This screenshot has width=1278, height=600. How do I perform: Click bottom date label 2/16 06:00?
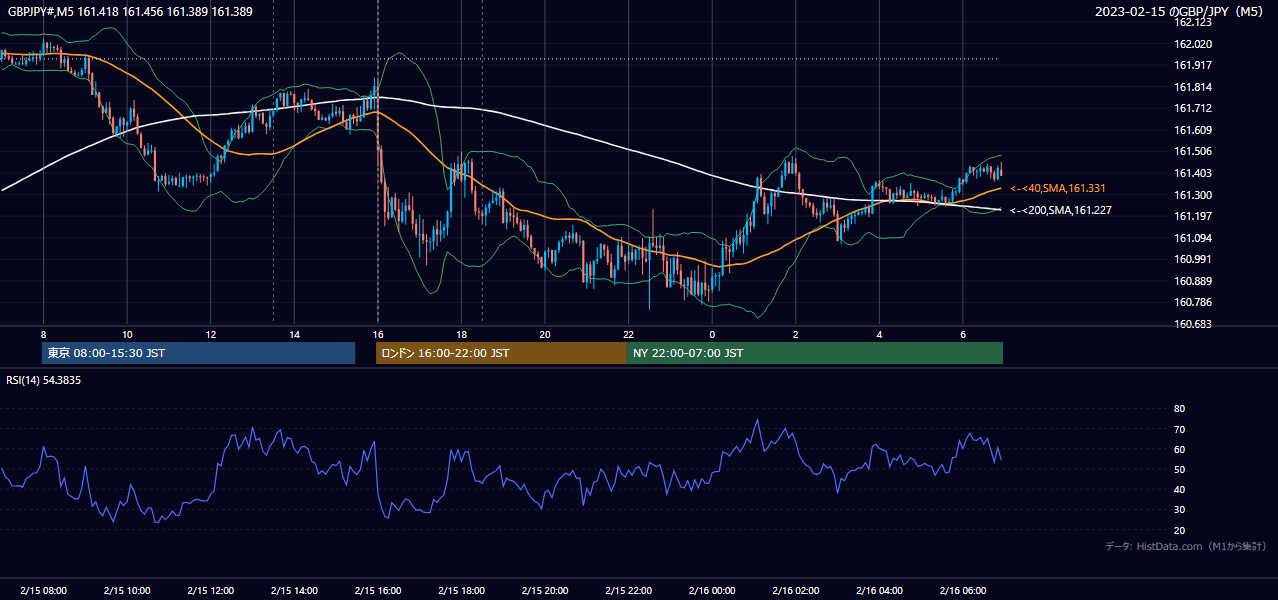click(x=963, y=591)
